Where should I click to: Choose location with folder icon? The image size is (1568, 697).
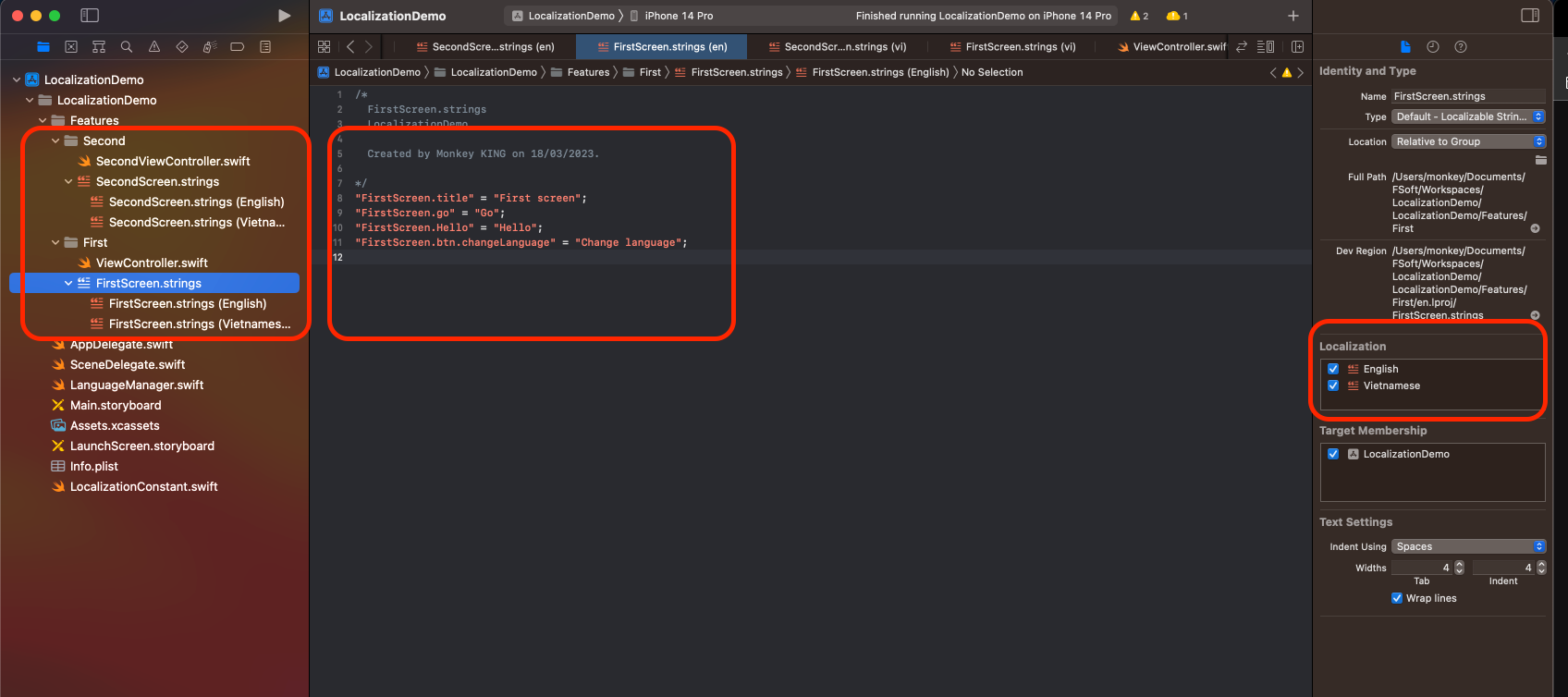click(1540, 160)
